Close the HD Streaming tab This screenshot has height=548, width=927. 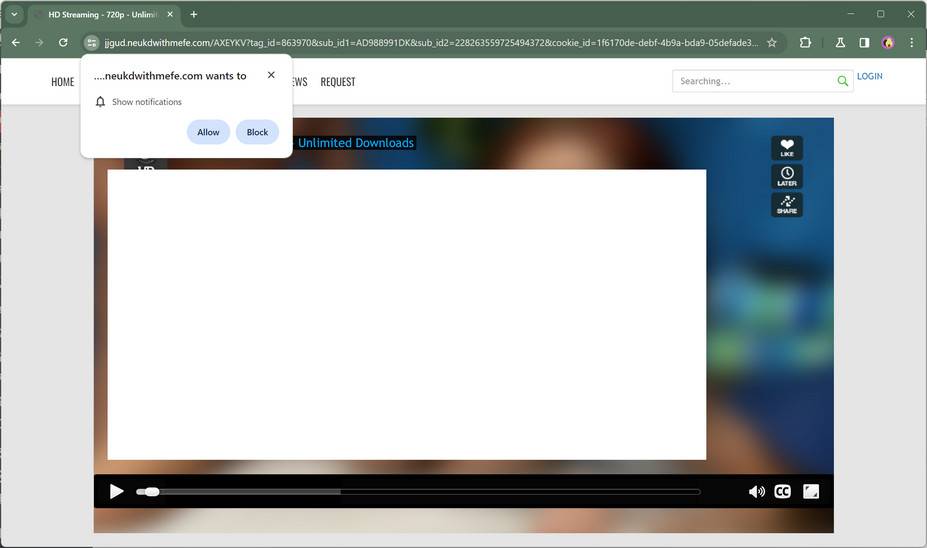(x=170, y=14)
